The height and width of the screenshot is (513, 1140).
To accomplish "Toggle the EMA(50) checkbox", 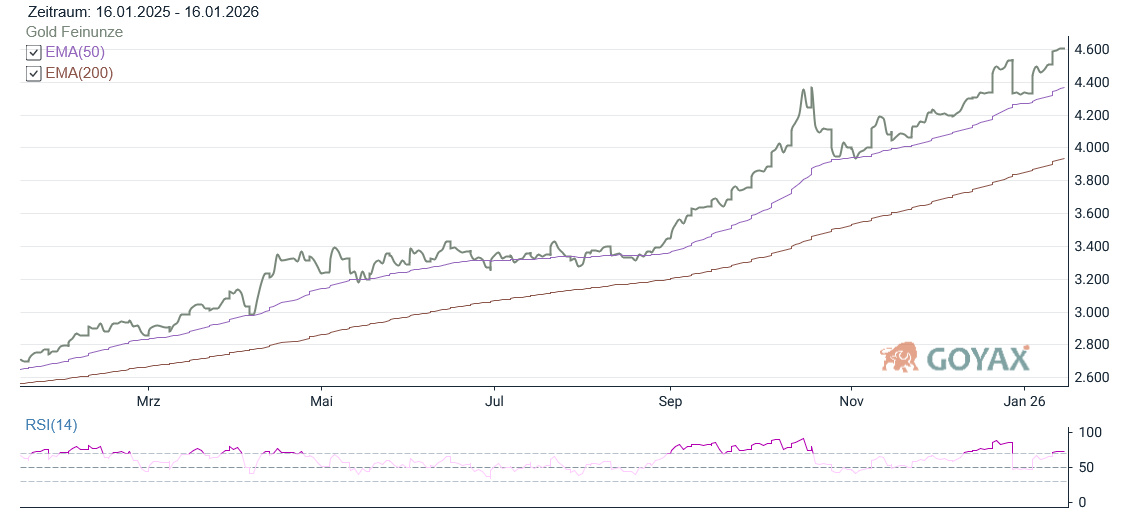I will 33,53.
